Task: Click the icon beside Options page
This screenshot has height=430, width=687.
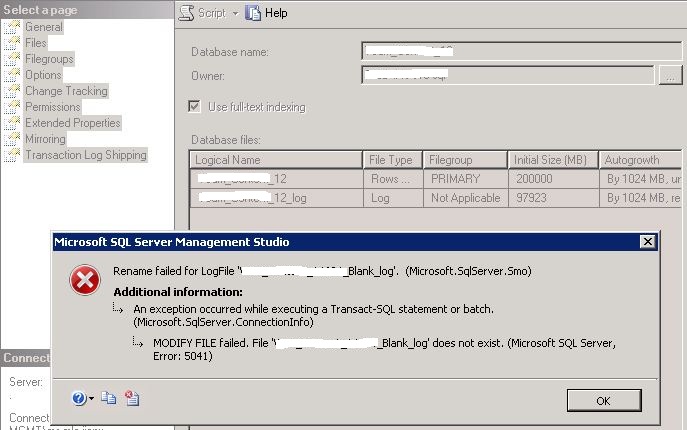Action: [12, 75]
